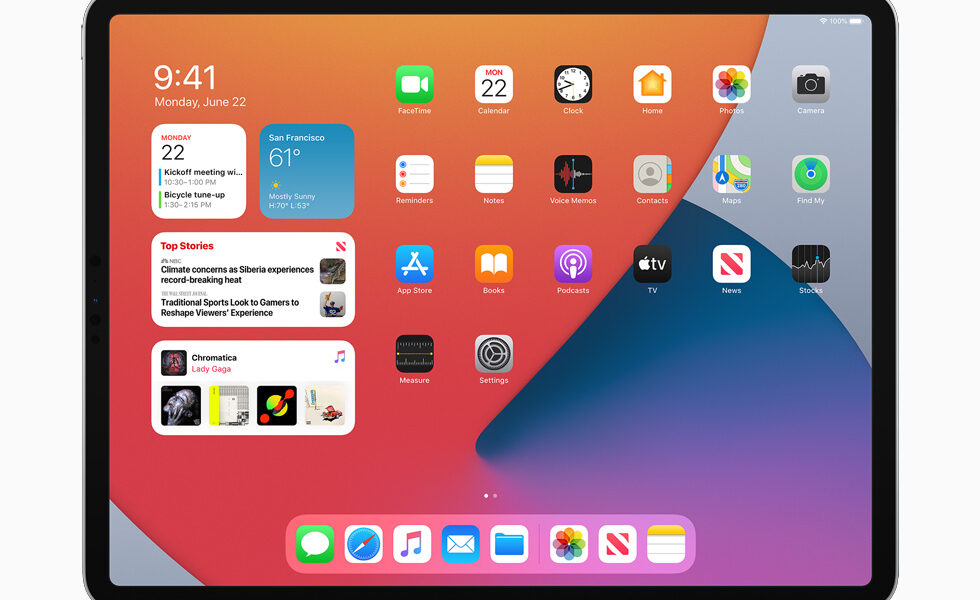Viewport: 980px width, 600px height.
Task: Launch Voice Memos
Action: 573,174
